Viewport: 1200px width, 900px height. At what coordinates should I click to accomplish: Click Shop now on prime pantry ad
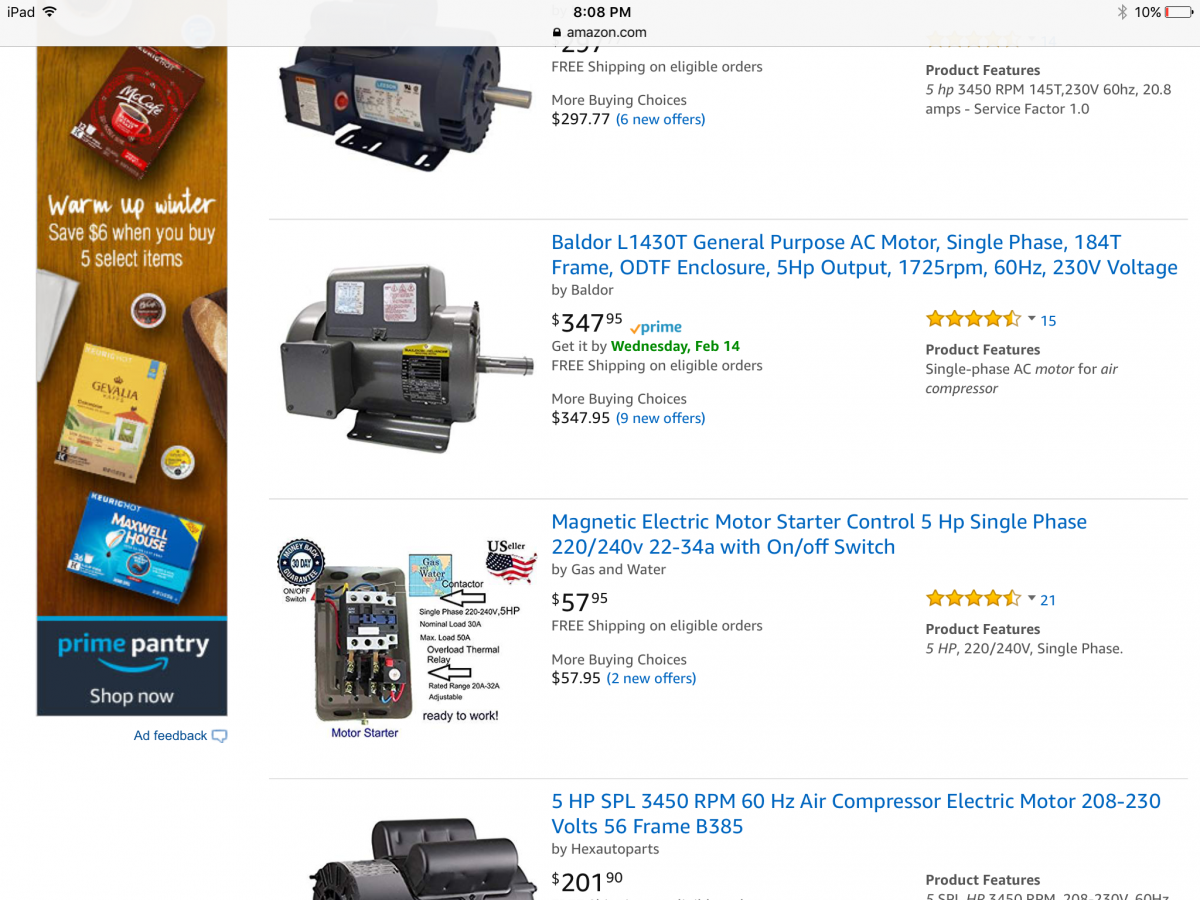tap(132, 696)
